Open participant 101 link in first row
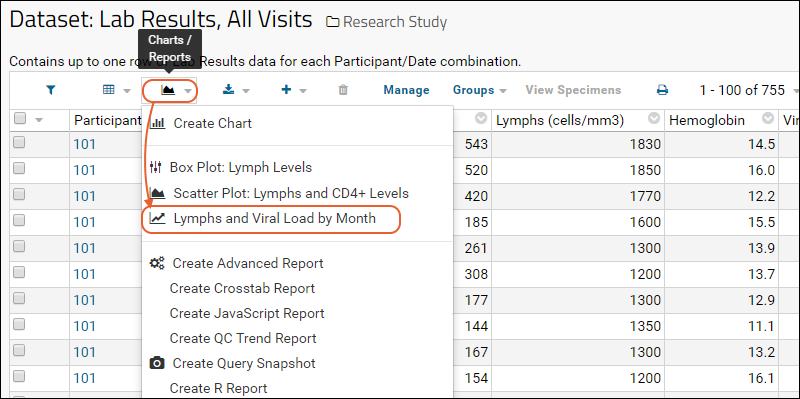The width and height of the screenshot is (800, 399). 85,144
